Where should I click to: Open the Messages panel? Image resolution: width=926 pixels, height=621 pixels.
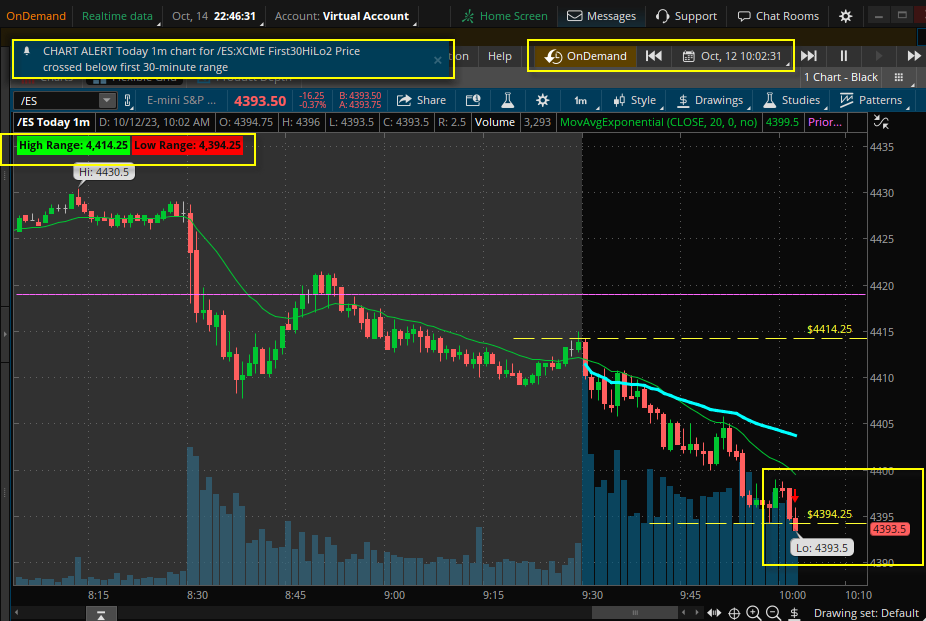pyautogui.click(x=601, y=16)
